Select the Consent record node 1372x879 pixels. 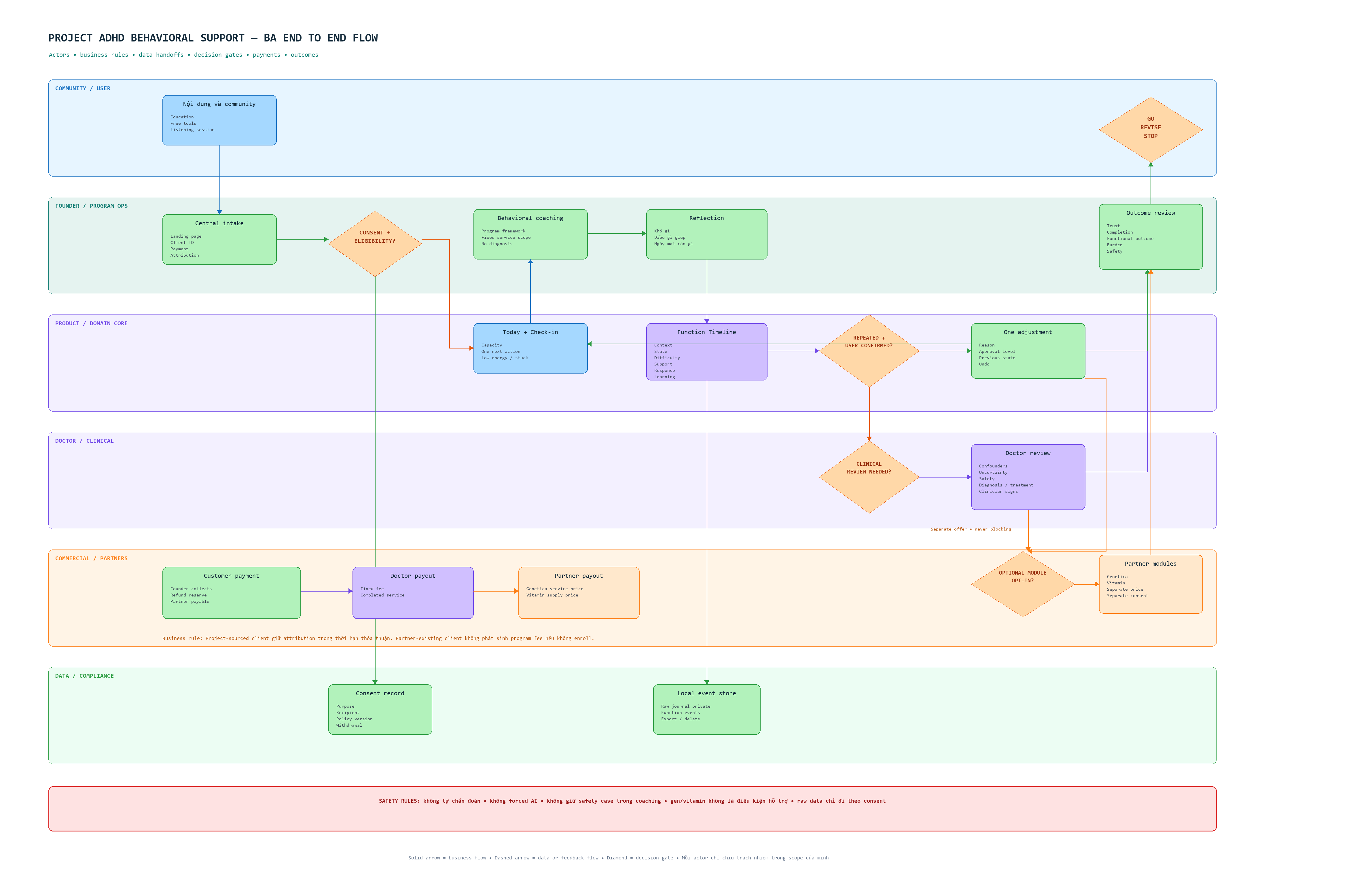click(x=380, y=709)
